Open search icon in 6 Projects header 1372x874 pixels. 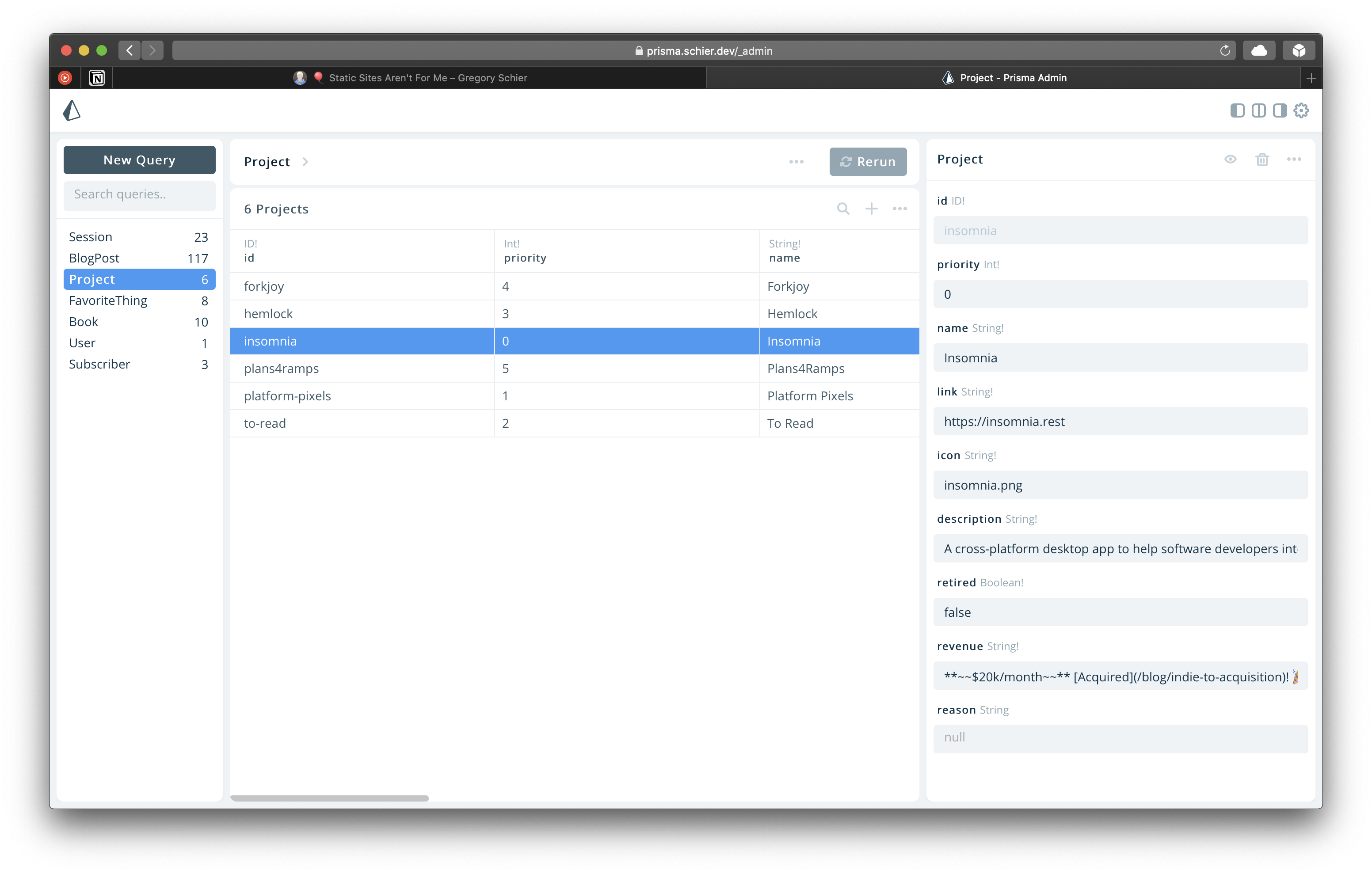point(842,209)
